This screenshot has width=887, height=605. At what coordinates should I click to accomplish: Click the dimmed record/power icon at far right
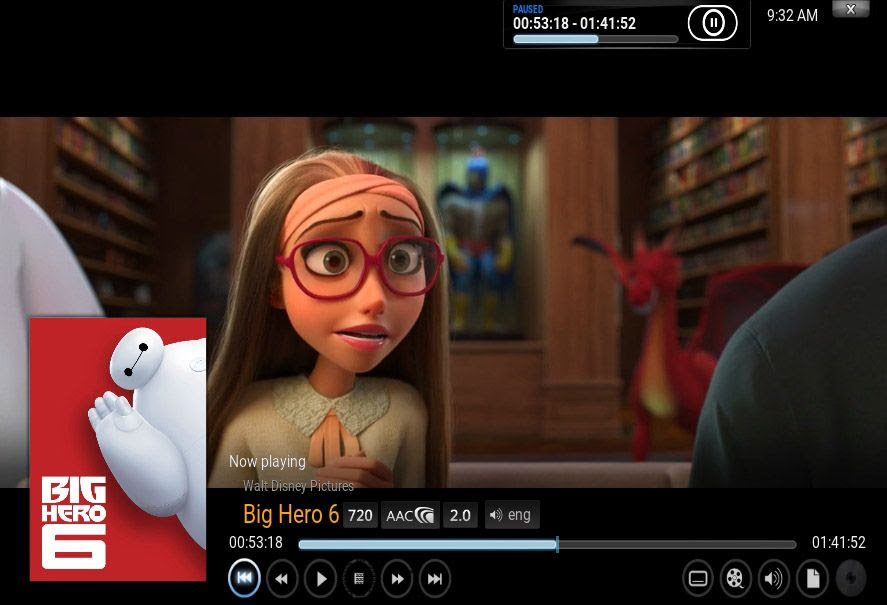(851, 578)
